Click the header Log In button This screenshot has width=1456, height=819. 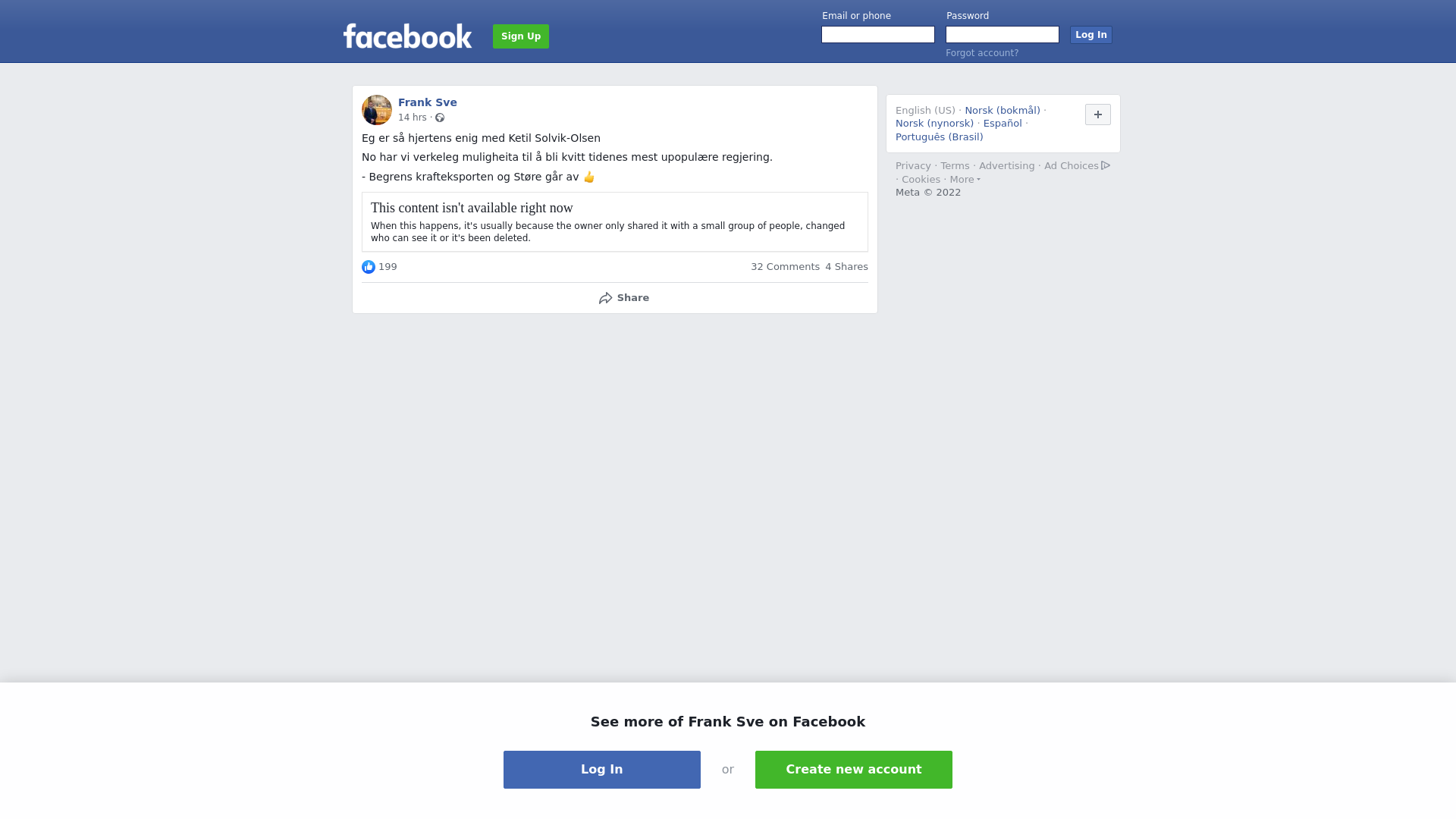(x=1091, y=35)
